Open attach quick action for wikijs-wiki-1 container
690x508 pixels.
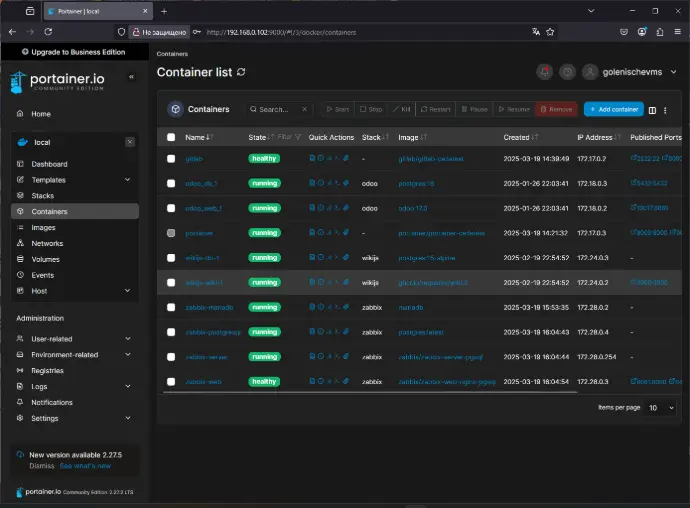tap(346, 282)
